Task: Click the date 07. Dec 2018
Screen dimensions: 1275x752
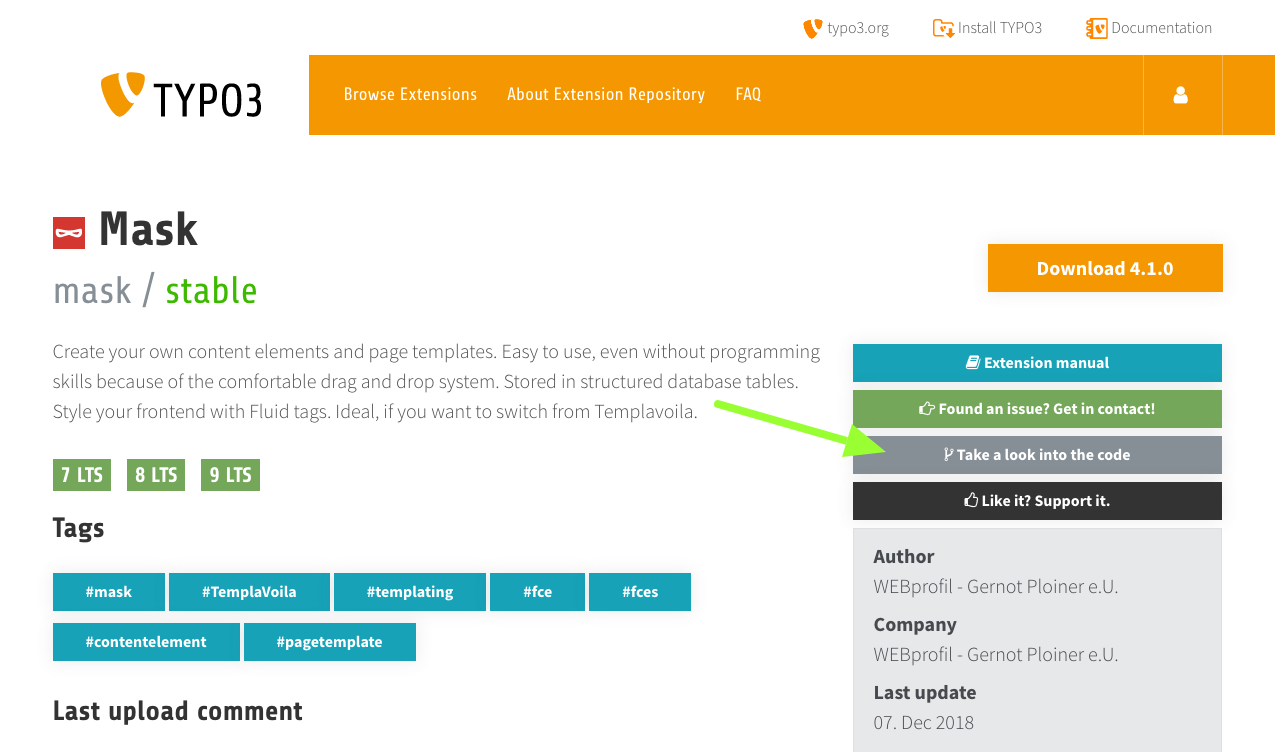Action: click(x=923, y=723)
